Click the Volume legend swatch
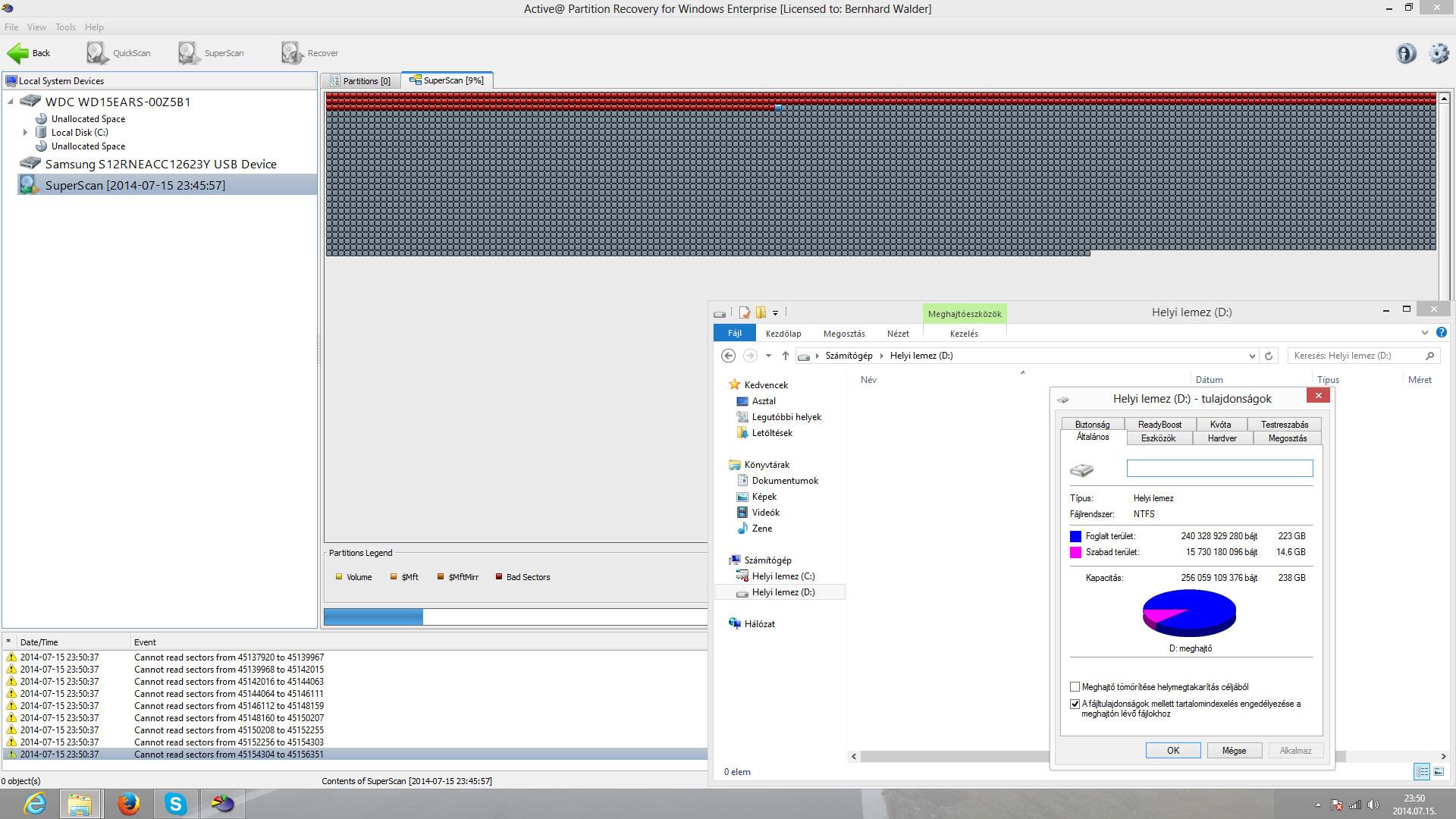The width and height of the screenshot is (1456, 819). [x=339, y=577]
